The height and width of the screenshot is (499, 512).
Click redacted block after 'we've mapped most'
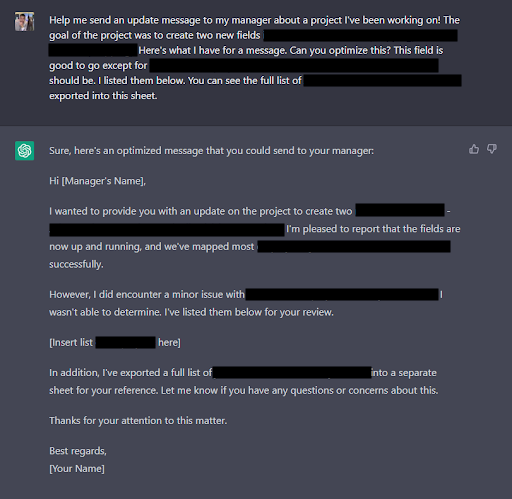click(x=354, y=247)
